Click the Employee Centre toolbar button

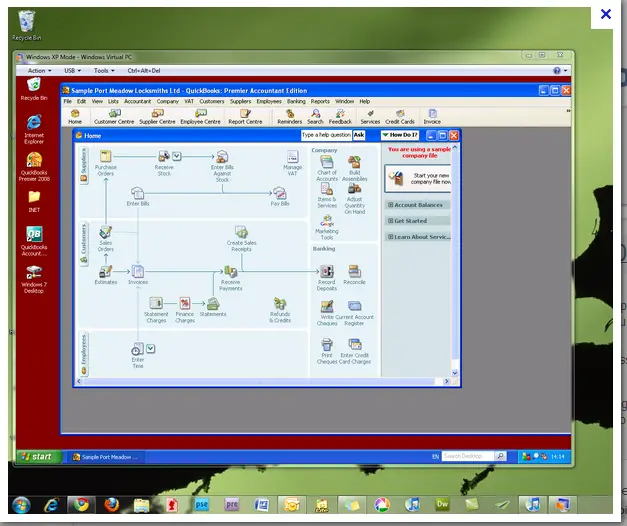(200, 117)
